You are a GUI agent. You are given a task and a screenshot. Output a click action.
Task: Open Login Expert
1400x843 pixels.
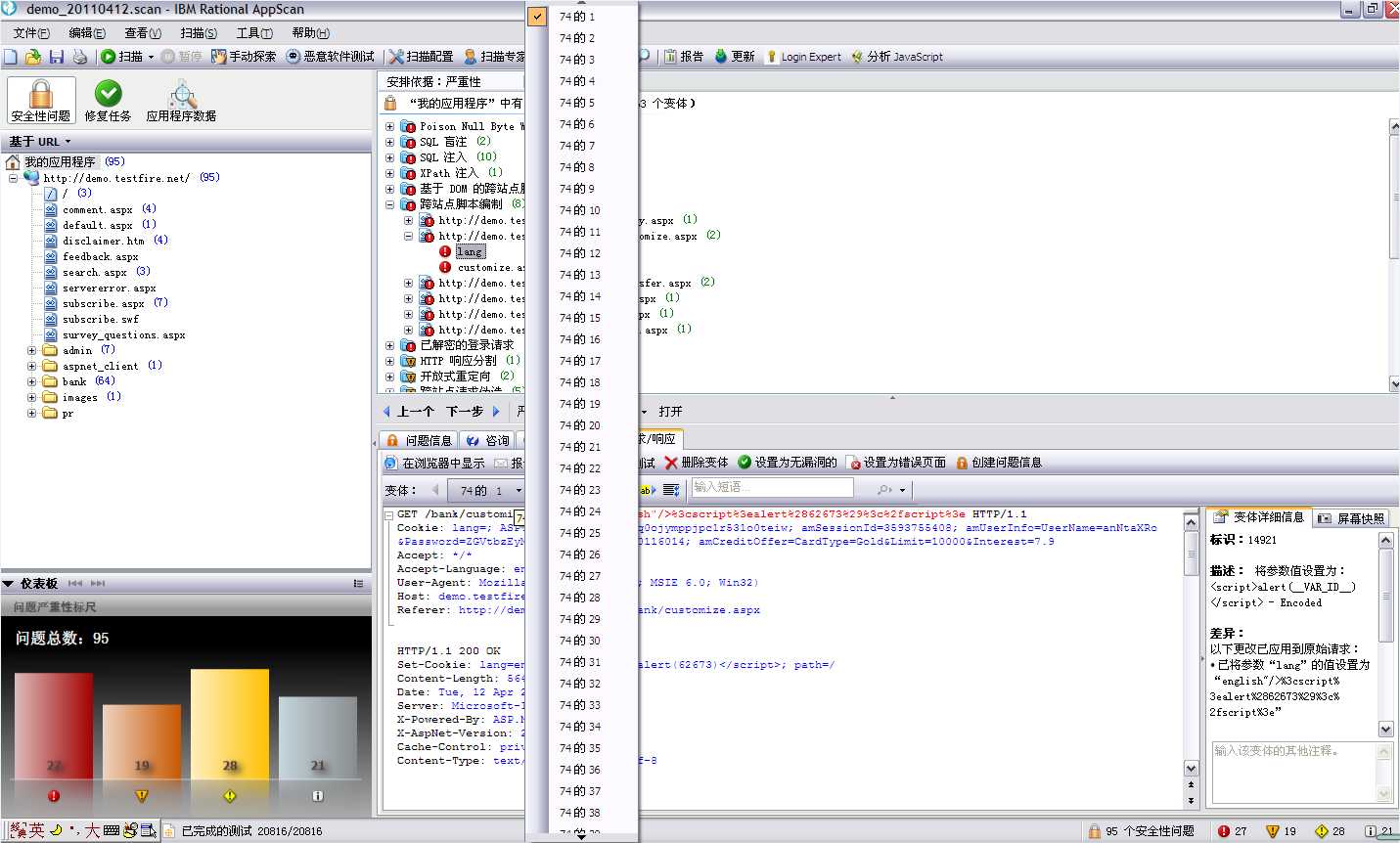(x=803, y=57)
